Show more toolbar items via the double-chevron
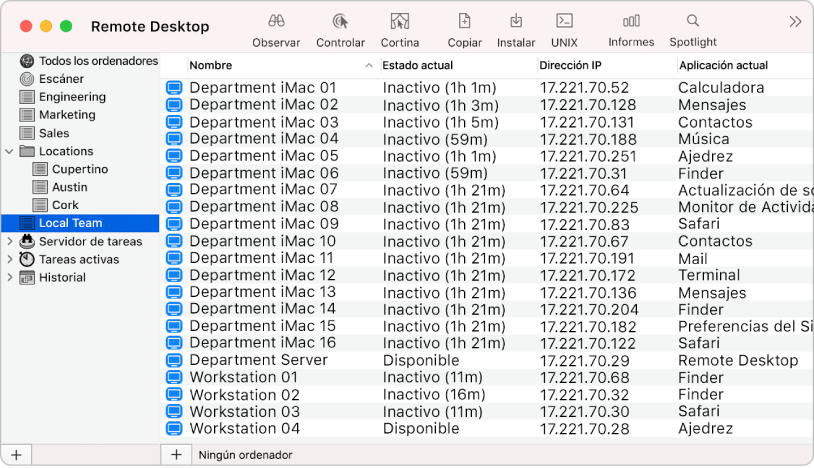The height and width of the screenshot is (468, 814). click(795, 22)
